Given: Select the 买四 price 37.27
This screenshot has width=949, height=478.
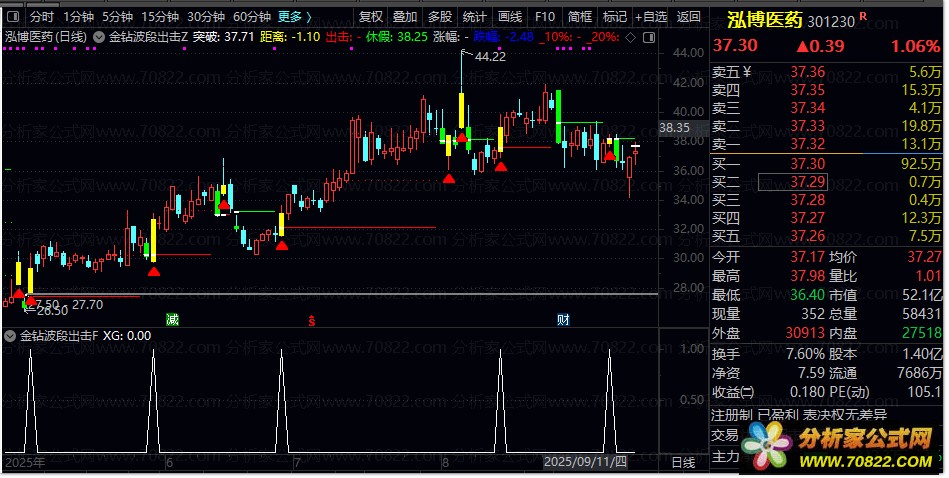Looking at the screenshot, I should click(x=807, y=218).
